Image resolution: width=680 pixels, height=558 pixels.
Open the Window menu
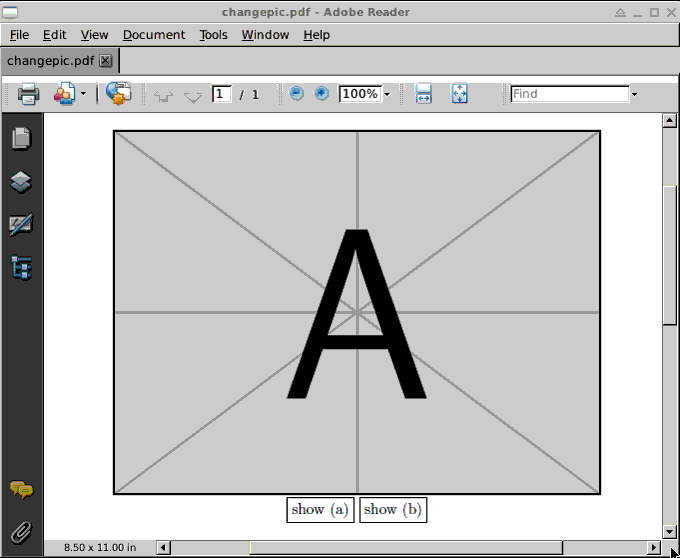click(x=265, y=35)
